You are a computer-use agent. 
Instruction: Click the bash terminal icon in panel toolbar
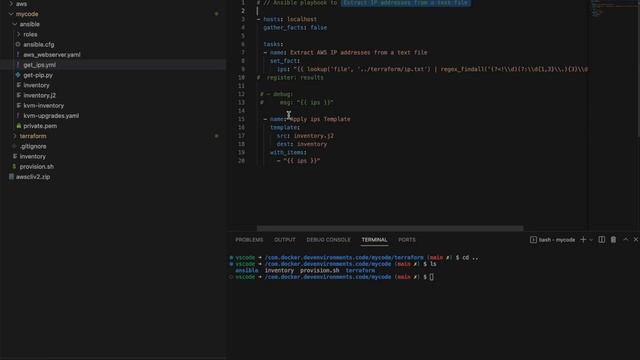(533, 240)
